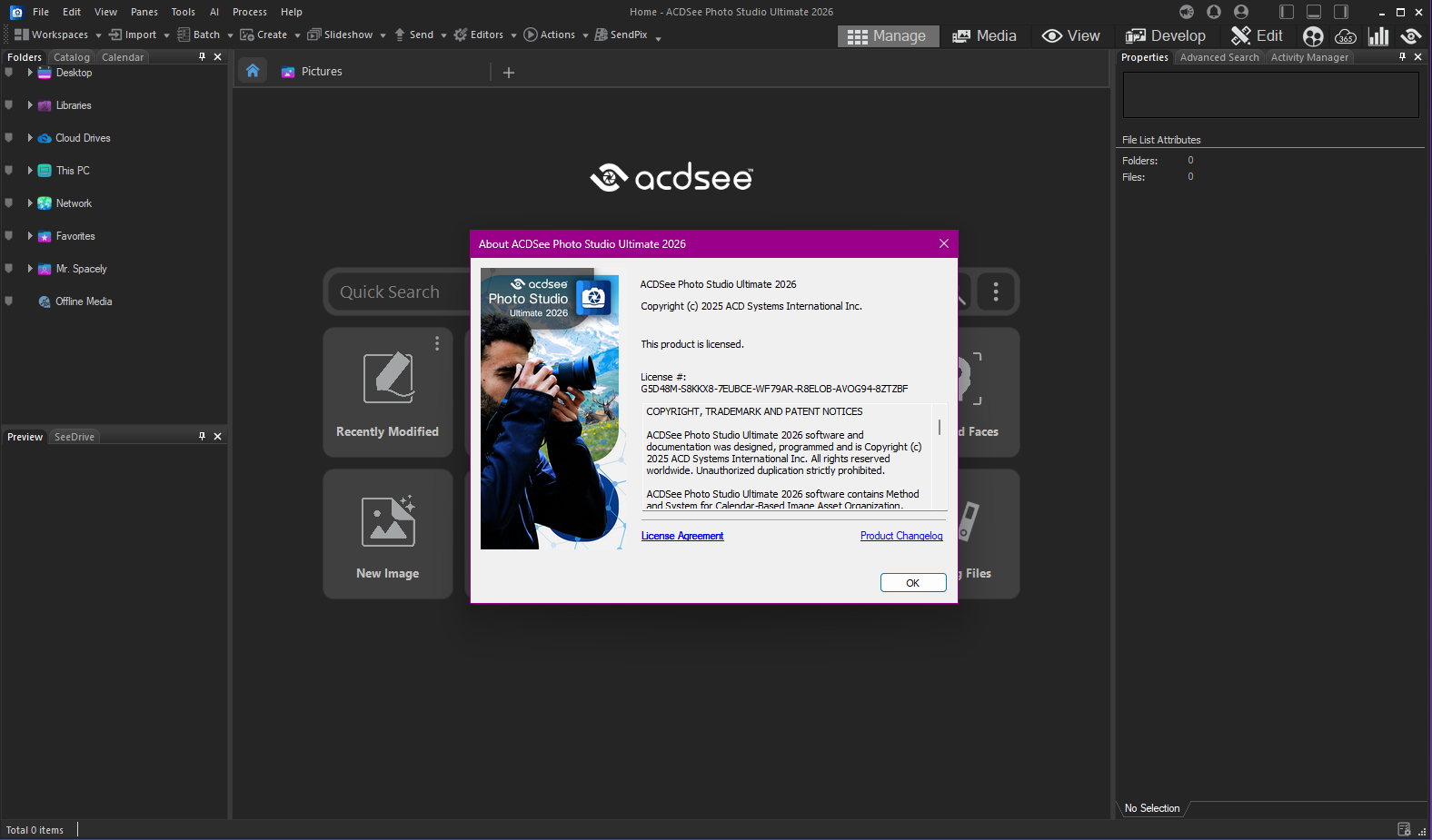This screenshot has height=840, width=1432.
Task: Open the AI menu
Action: click(214, 12)
